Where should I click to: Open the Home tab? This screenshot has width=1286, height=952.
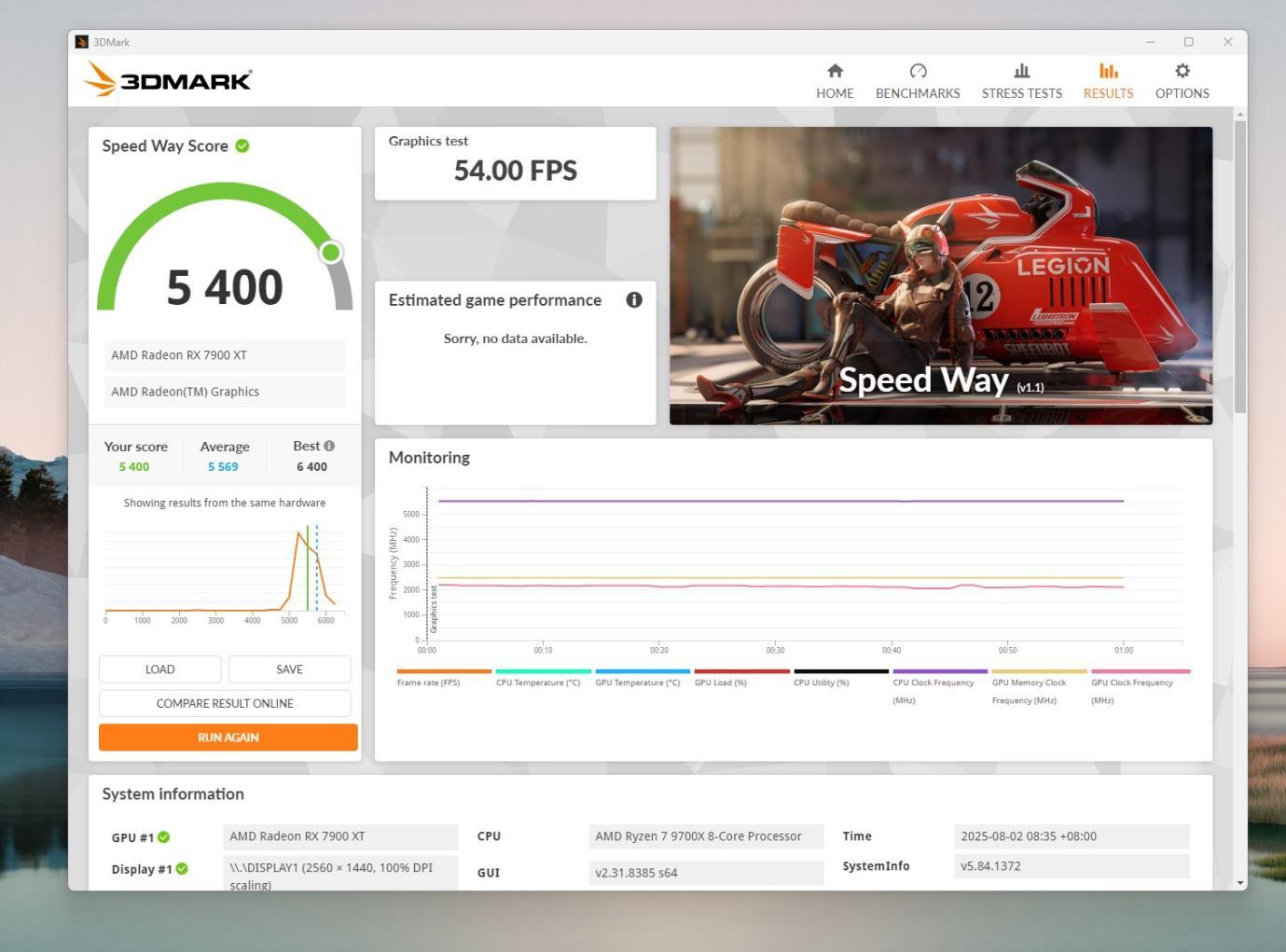(835, 81)
